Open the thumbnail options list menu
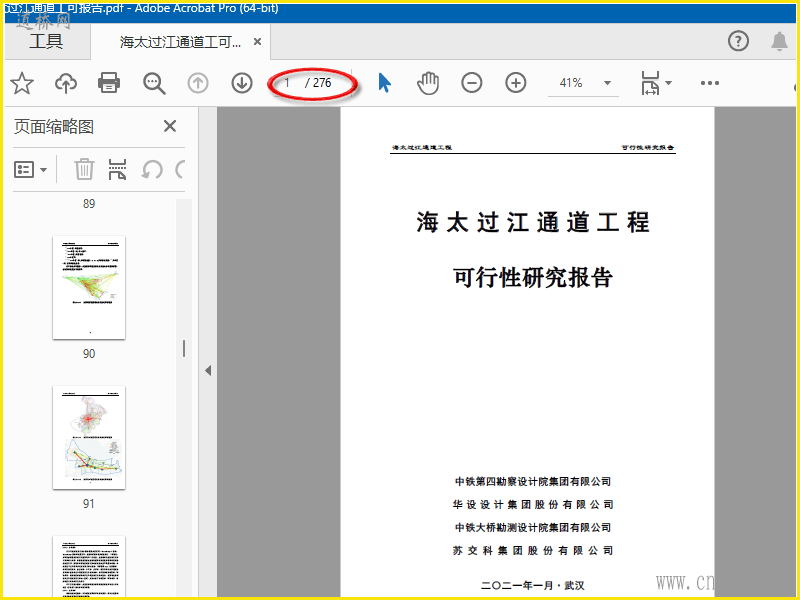 (30, 169)
